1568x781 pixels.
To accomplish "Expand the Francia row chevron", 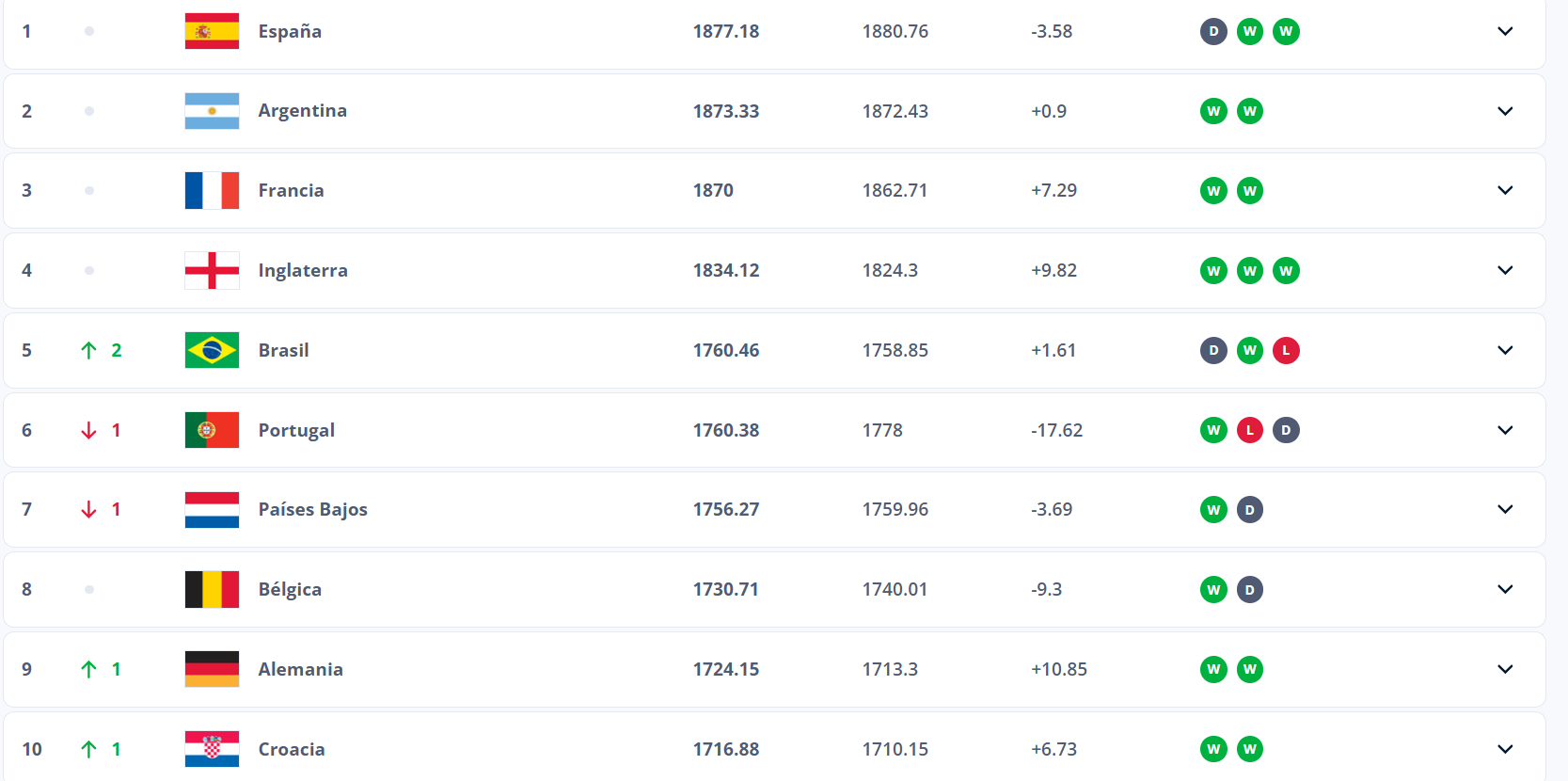I will 1505,190.
